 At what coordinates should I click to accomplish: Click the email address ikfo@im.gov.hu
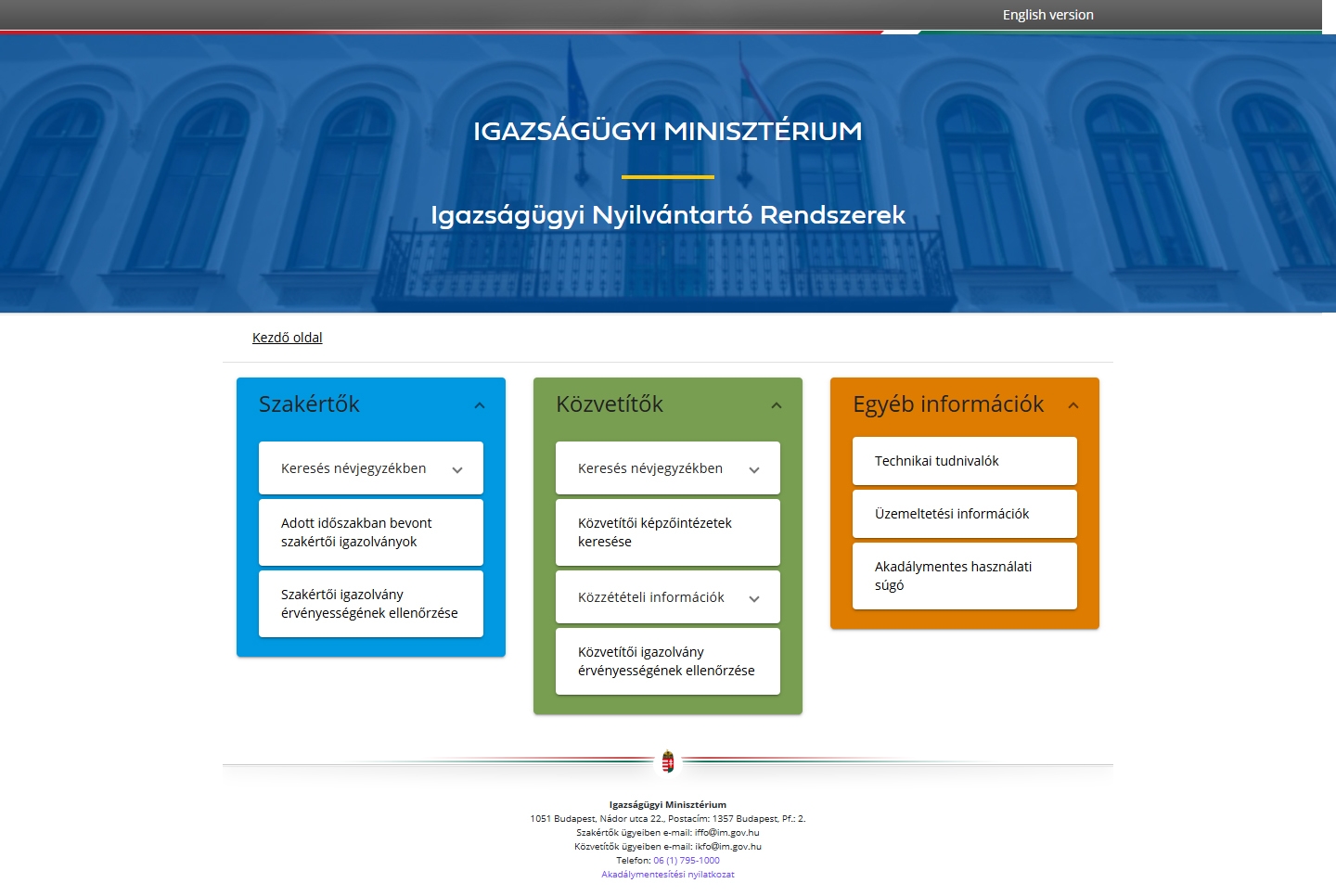coord(728,847)
